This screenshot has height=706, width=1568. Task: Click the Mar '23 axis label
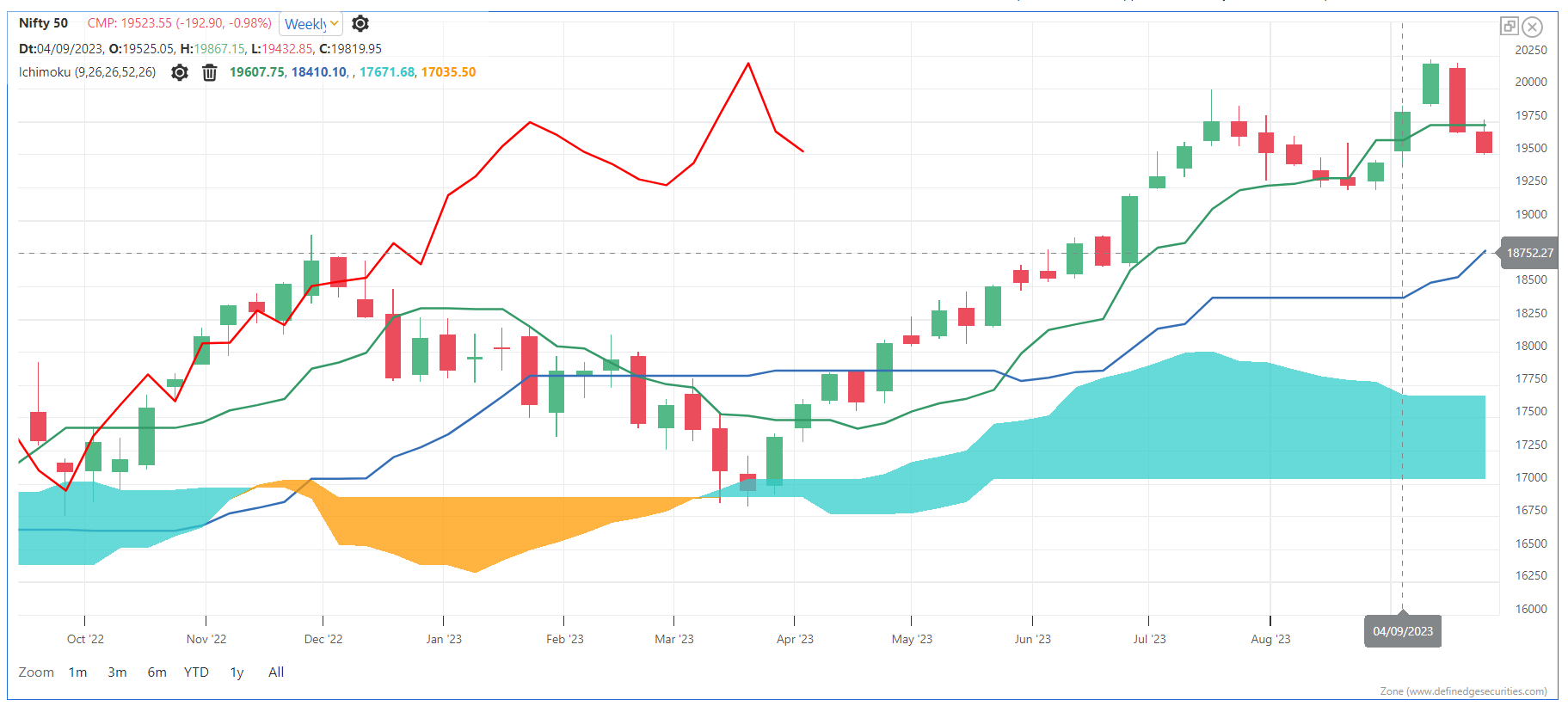point(673,639)
